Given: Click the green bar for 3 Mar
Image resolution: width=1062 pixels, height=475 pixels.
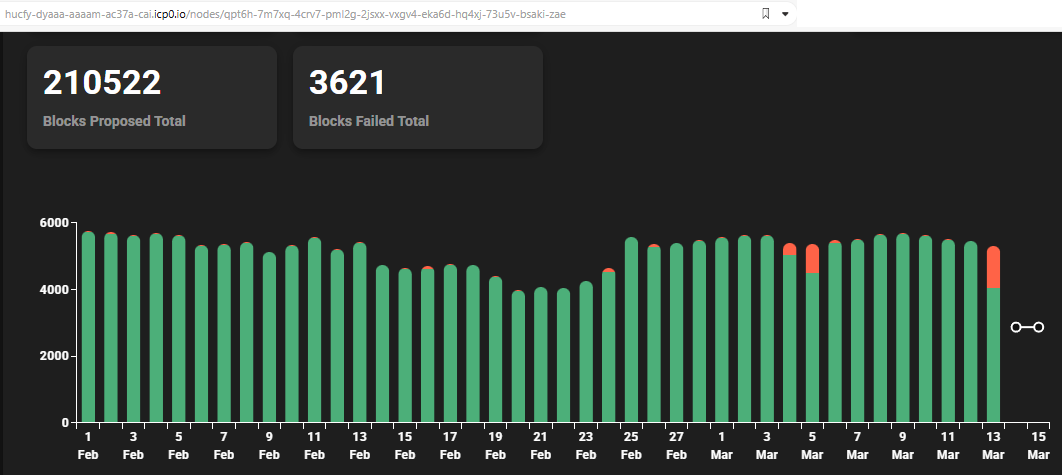Looking at the screenshot, I should point(767,329).
